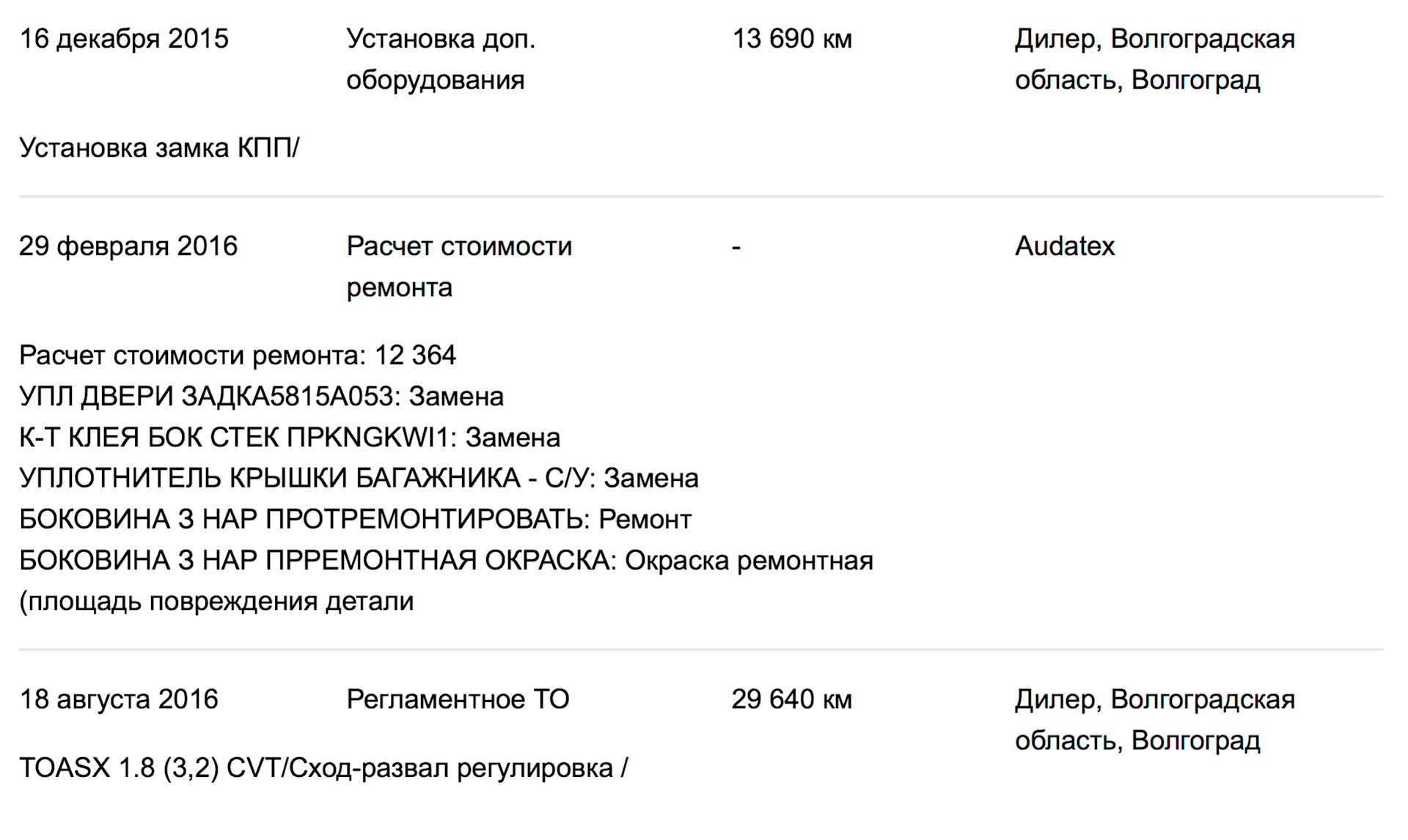
Task: Click the 13 690 км mileage value
Action: pos(792,39)
